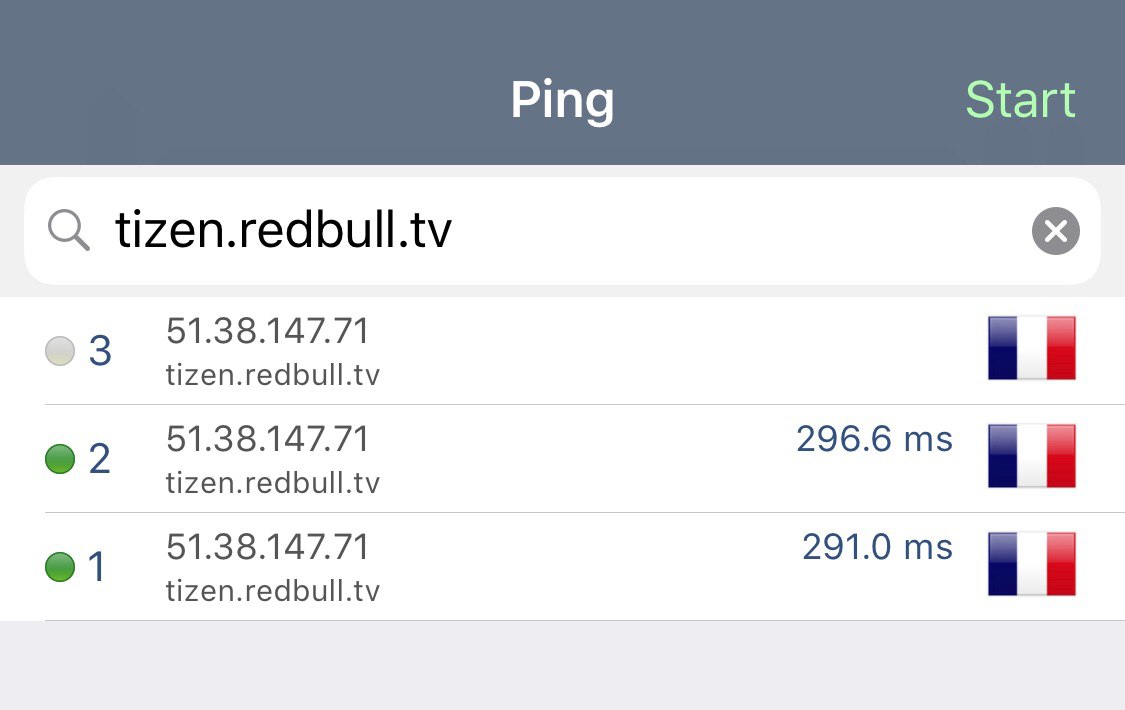Click the green status dot for ping 1
The image size is (1125, 710).
pyautogui.click(x=60, y=567)
